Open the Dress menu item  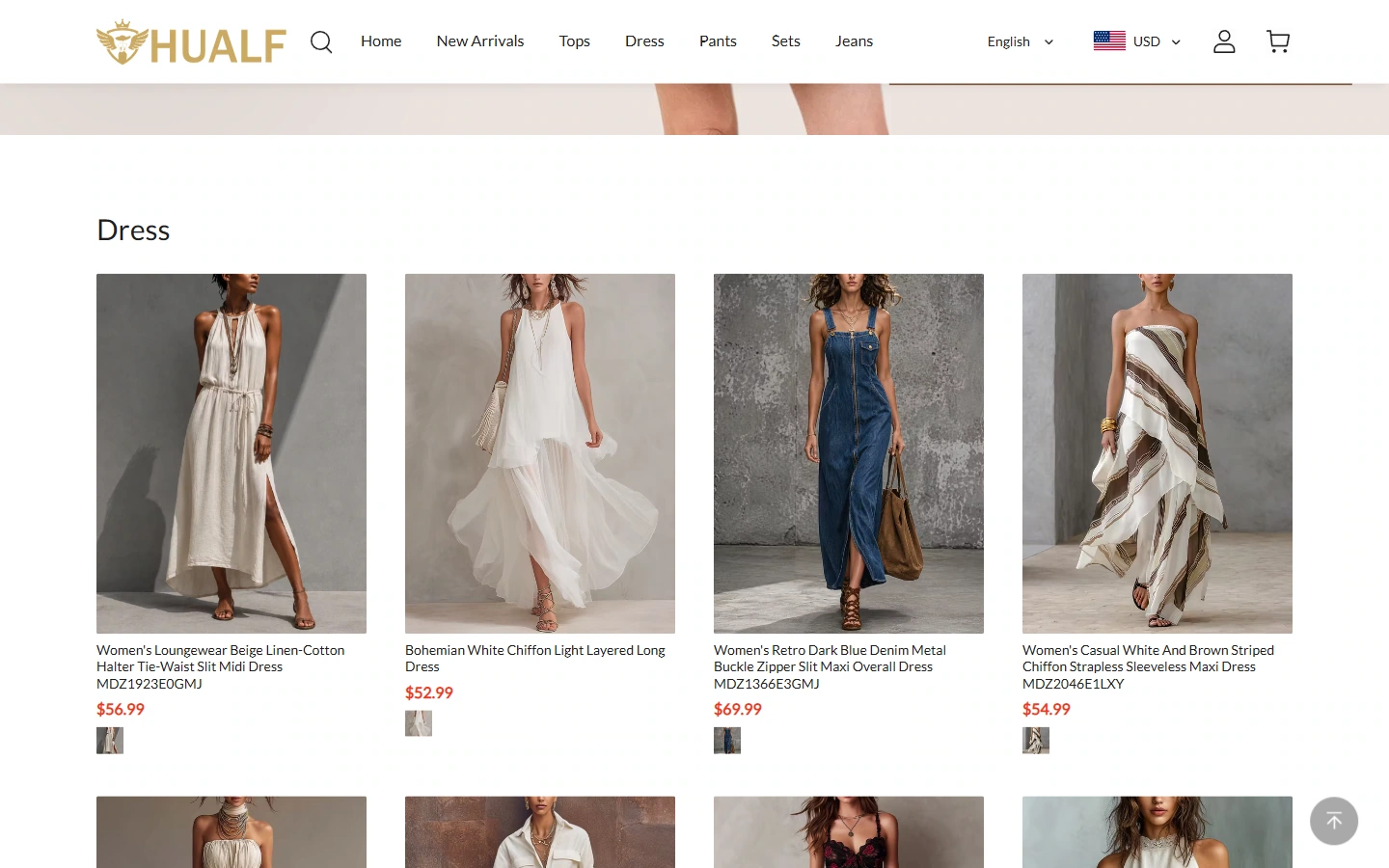coord(644,41)
